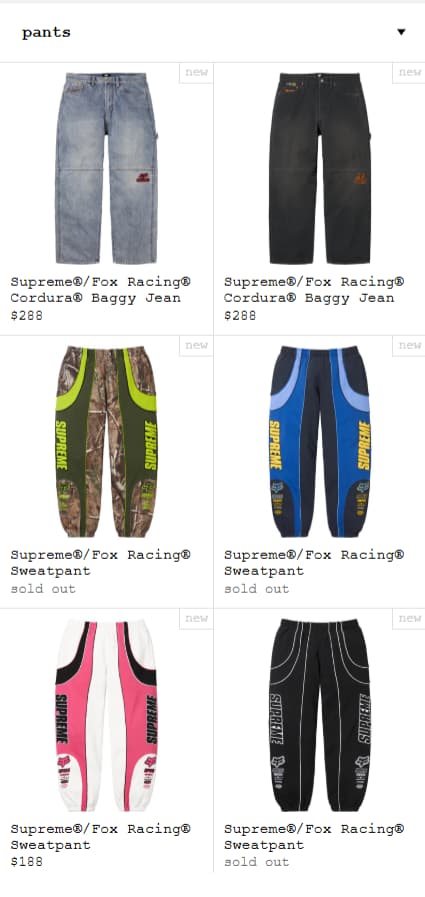Click the light blue Baggy Jean title link
Screen dimensions: 425x897
click(x=101, y=289)
